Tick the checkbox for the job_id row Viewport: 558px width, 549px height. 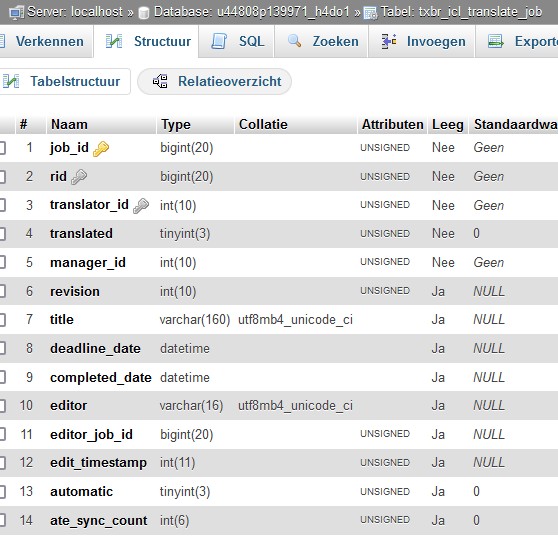pos(2,148)
